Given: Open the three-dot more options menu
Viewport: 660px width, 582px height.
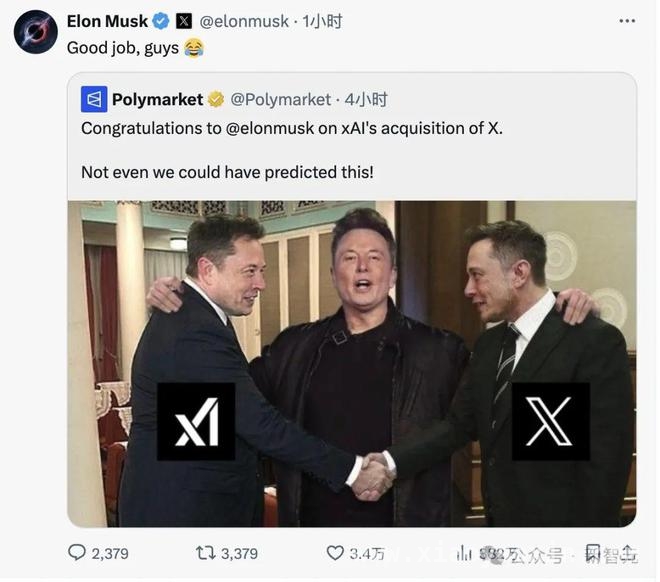Looking at the screenshot, I should [x=627, y=21].
